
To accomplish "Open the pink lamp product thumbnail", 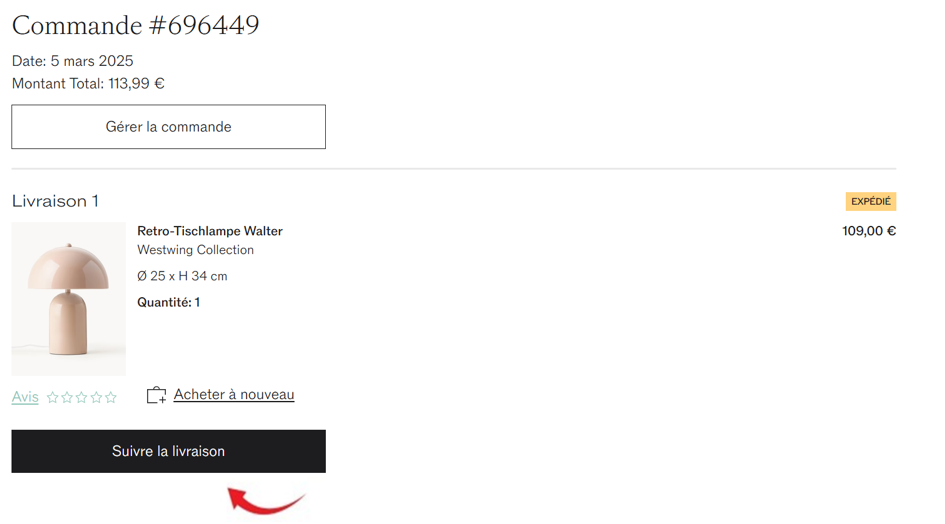I will (69, 299).
